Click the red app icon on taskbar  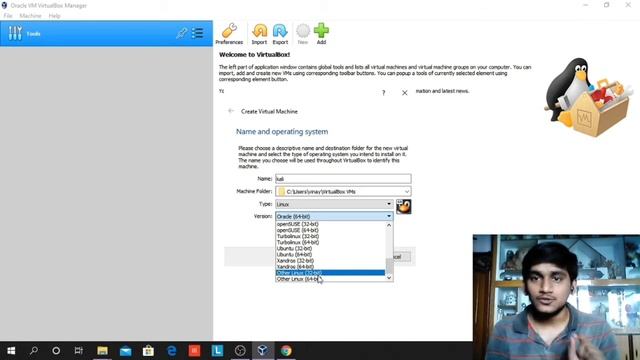pos(194,351)
